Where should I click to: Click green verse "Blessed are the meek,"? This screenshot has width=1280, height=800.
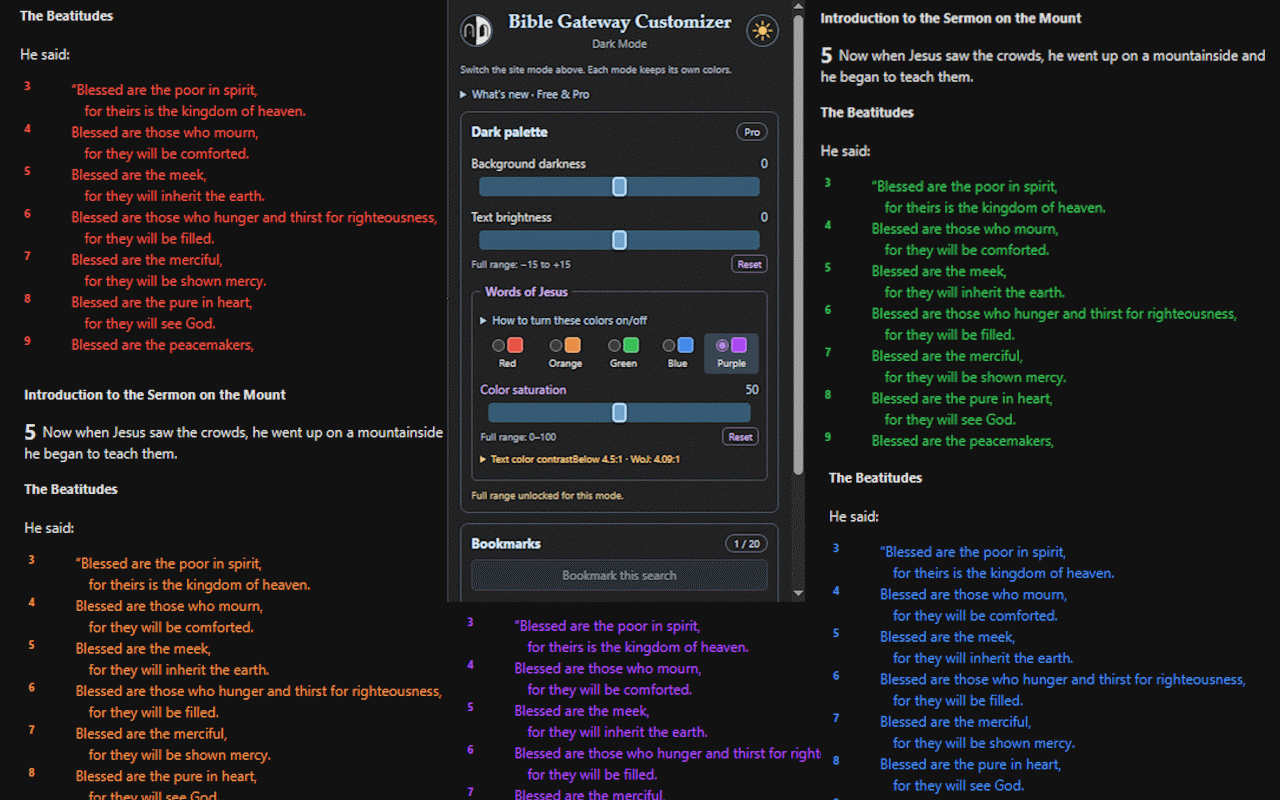939,271
